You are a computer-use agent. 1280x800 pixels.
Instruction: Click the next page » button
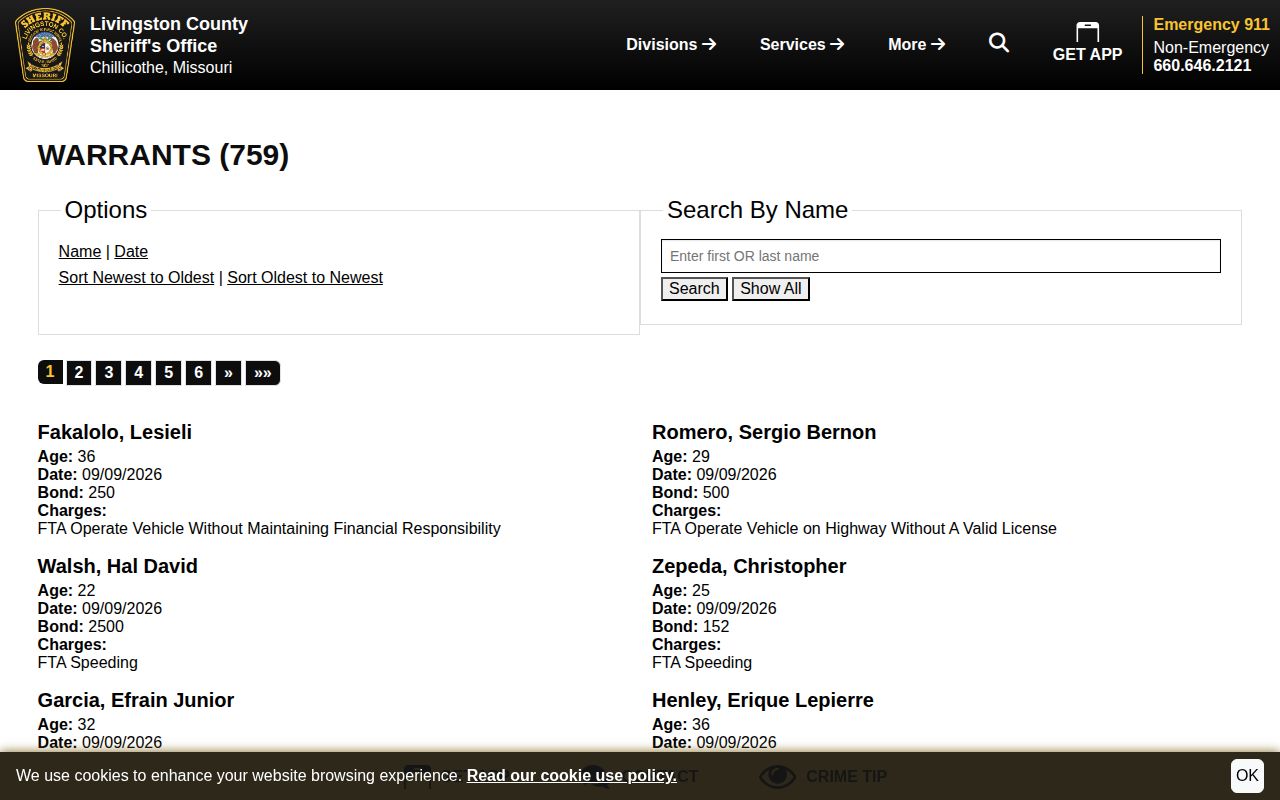pos(228,373)
